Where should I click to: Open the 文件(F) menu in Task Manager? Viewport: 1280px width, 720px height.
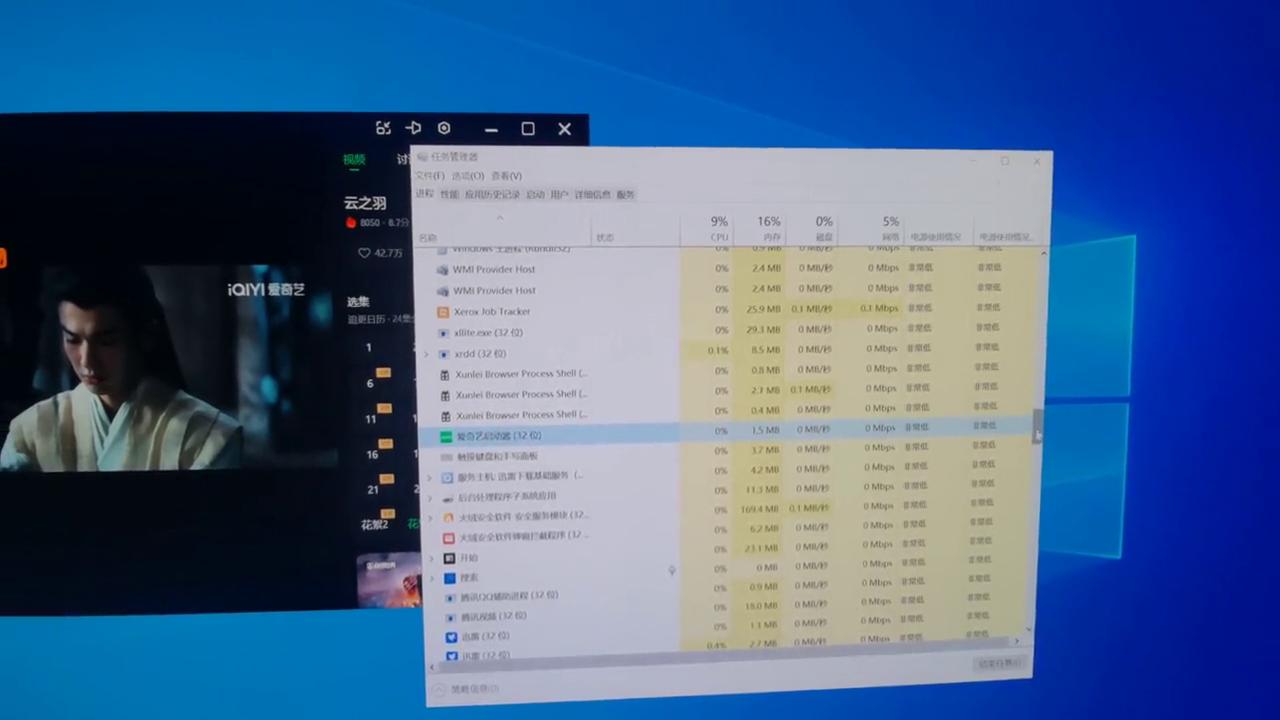point(430,176)
